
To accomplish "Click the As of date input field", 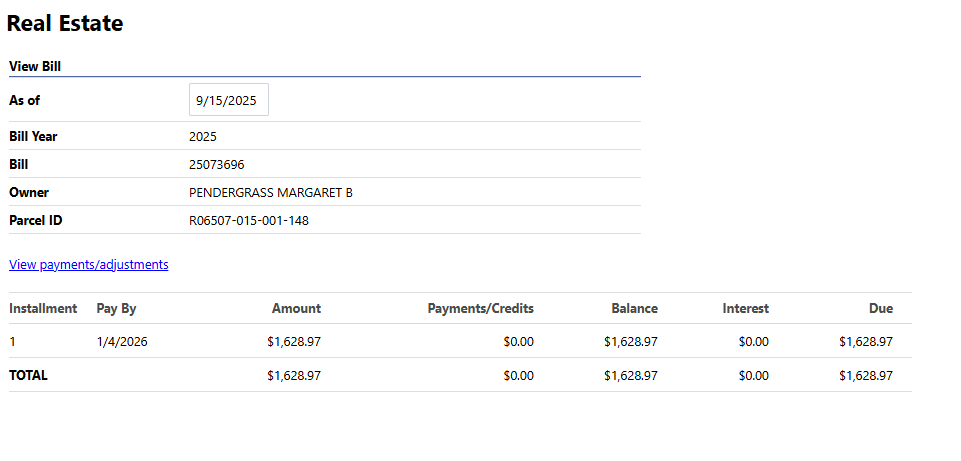I will (228, 100).
